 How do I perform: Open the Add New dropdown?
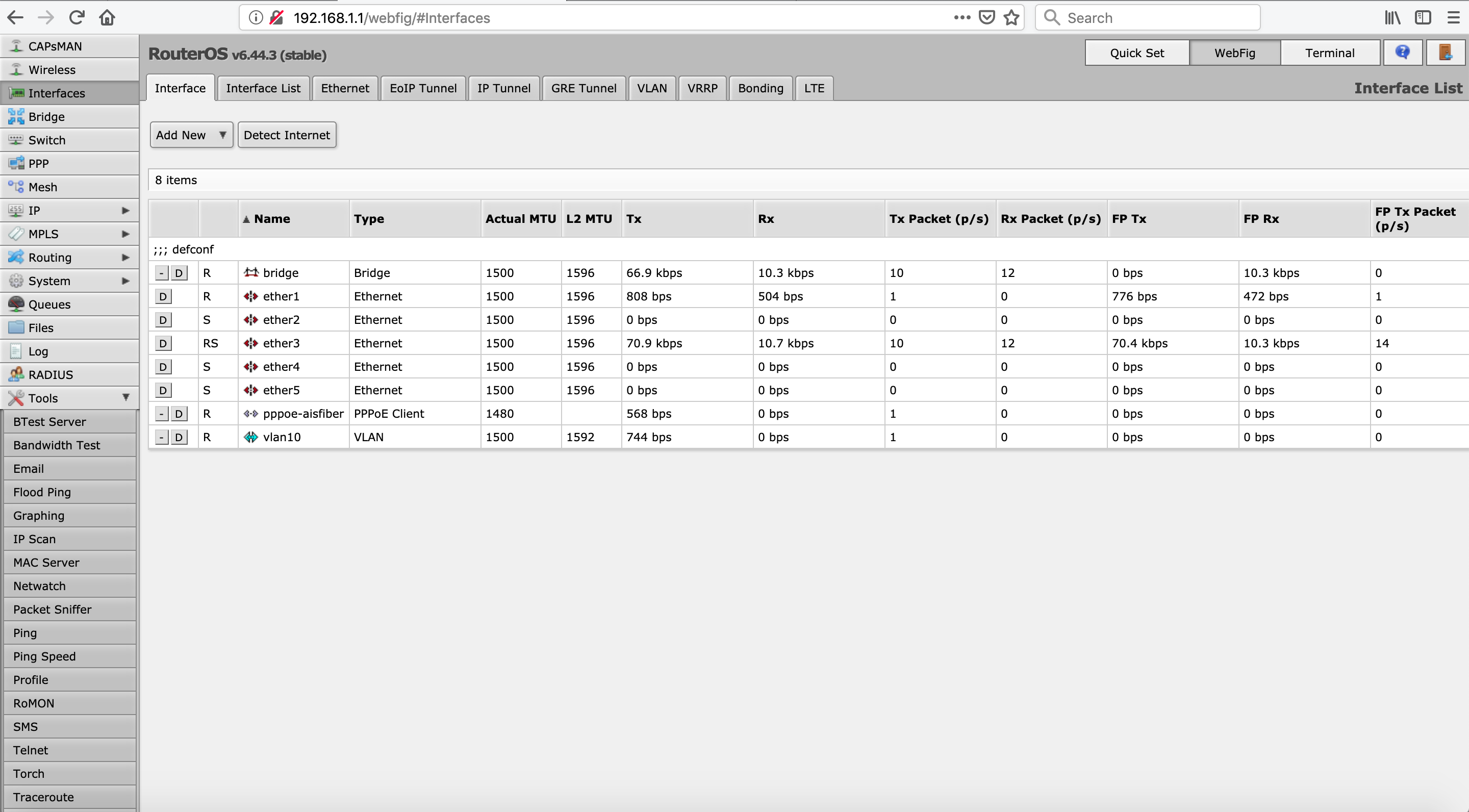pos(191,135)
